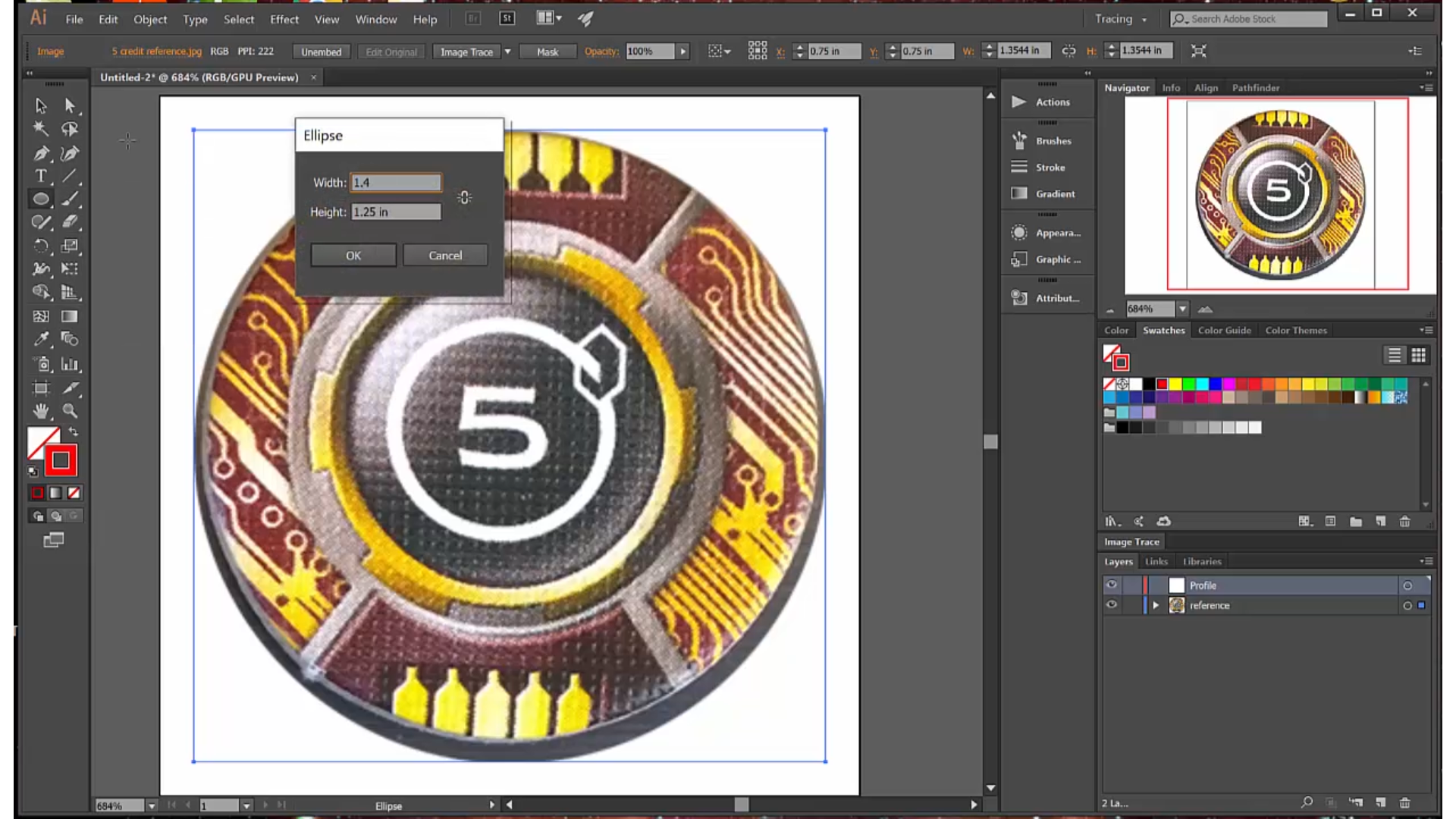
Task: Switch swatches to list view
Action: [x=1394, y=355]
